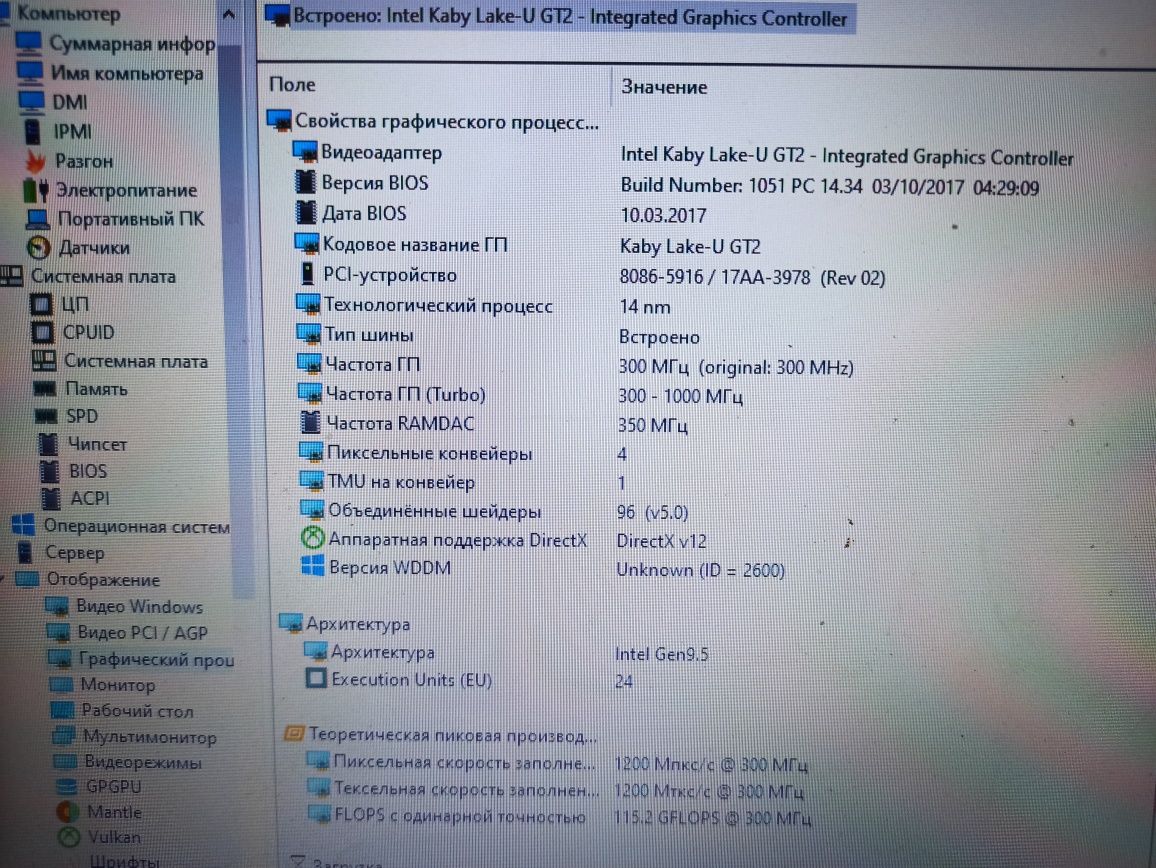Click the BIOS chip icon in the tree
1156x868 pixels.
[x=49, y=471]
